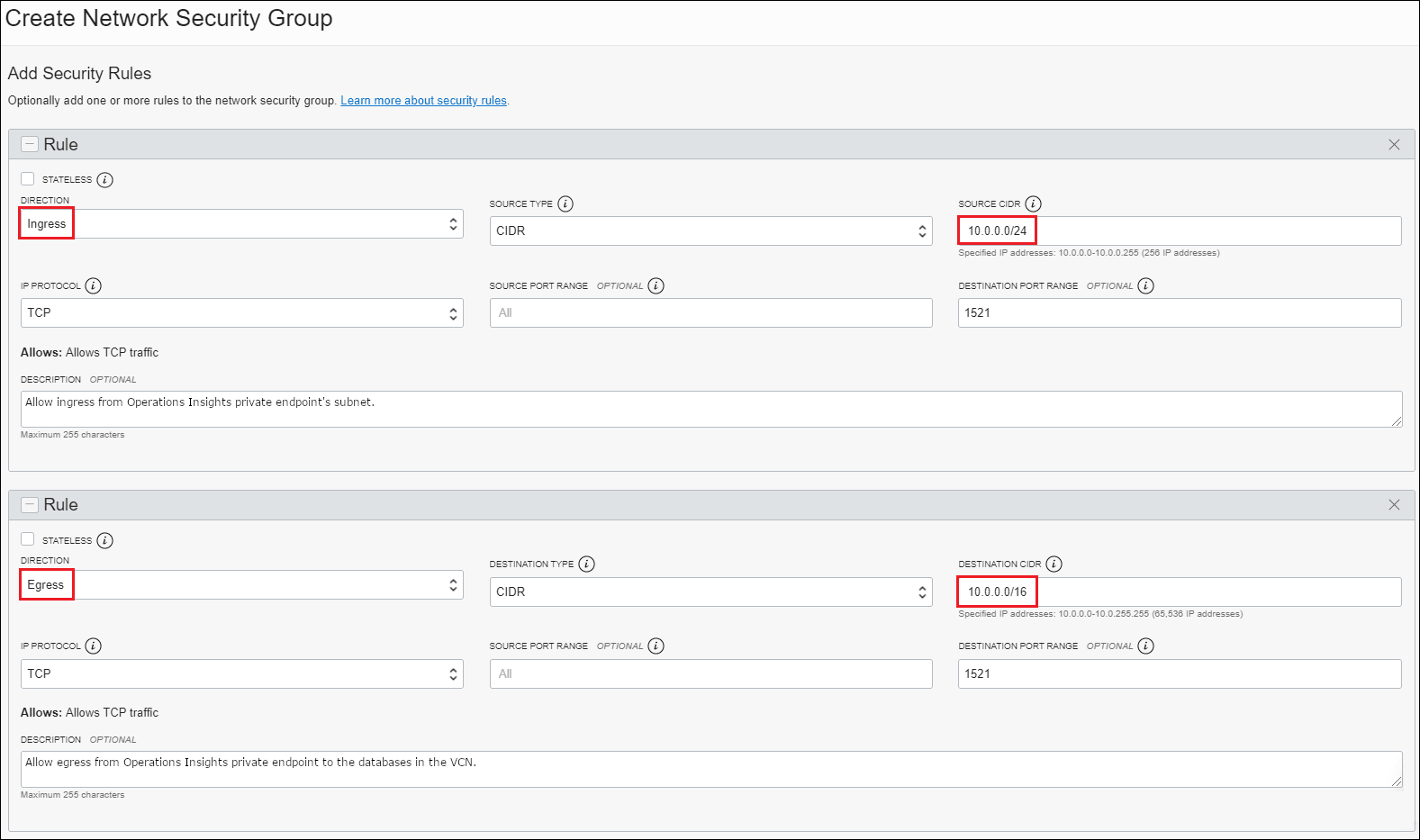Enable Stateless checkbox in the second rule
Screen dimensions: 1420x840
click(28, 539)
